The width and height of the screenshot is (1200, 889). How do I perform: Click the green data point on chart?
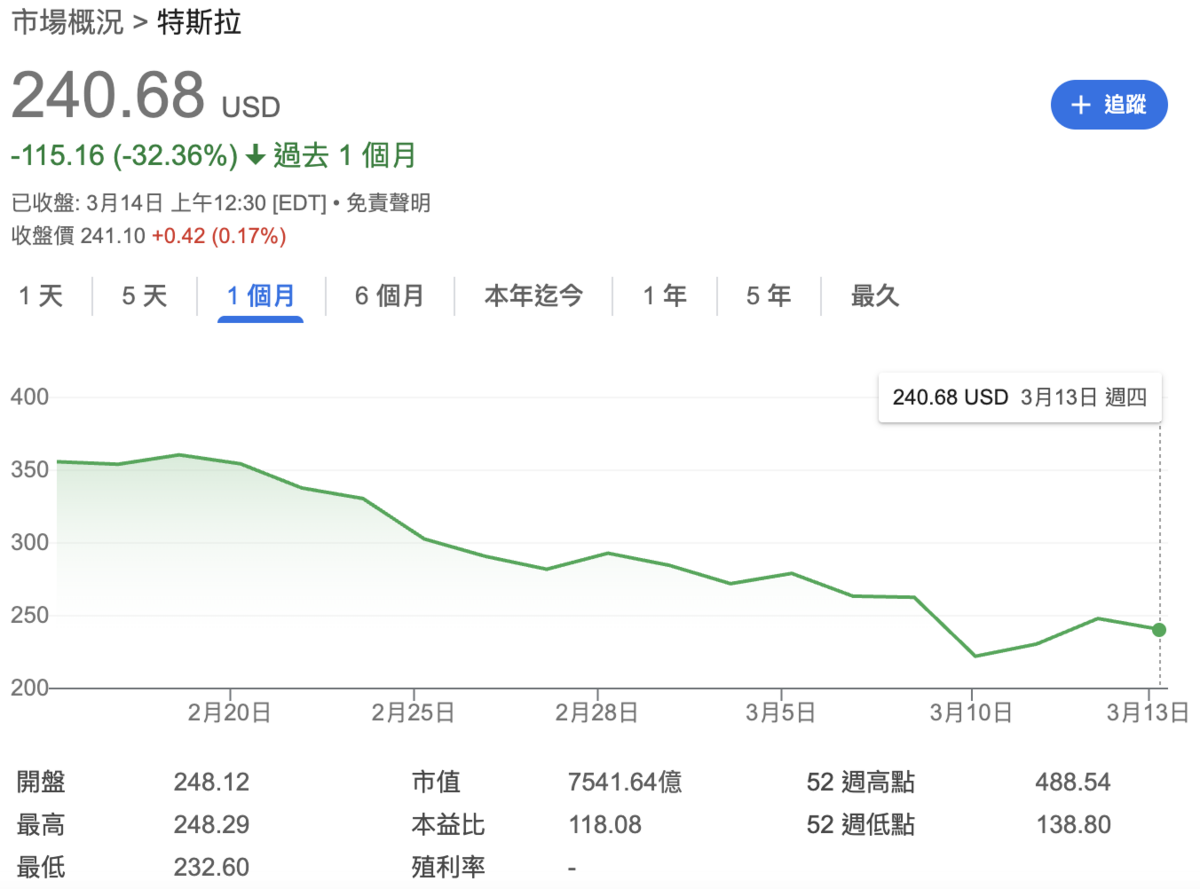point(1159,630)
